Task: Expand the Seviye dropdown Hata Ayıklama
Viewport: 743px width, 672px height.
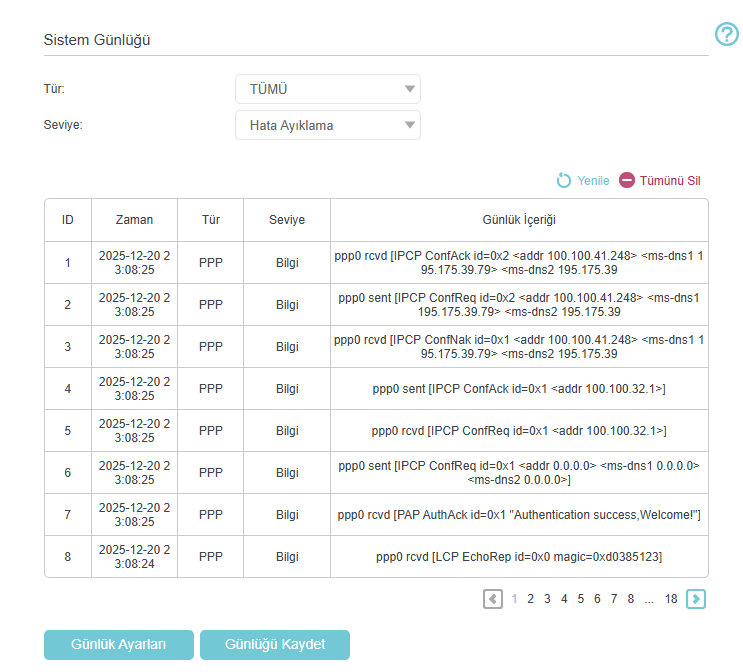Action: 327,125
